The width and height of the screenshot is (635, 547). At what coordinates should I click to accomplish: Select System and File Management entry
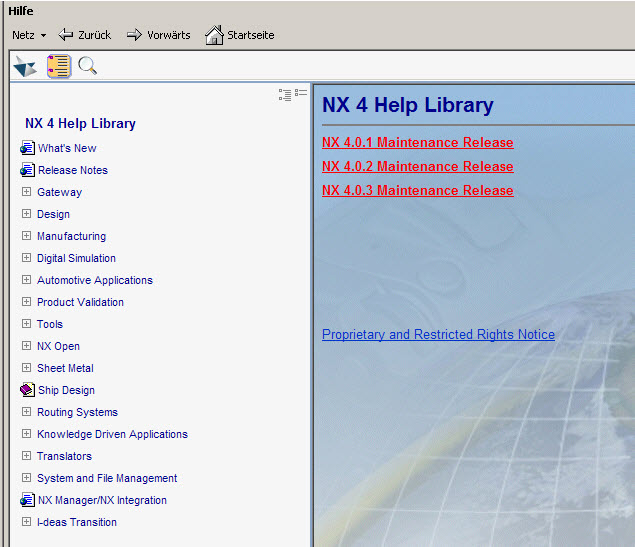tap(107, 478)
